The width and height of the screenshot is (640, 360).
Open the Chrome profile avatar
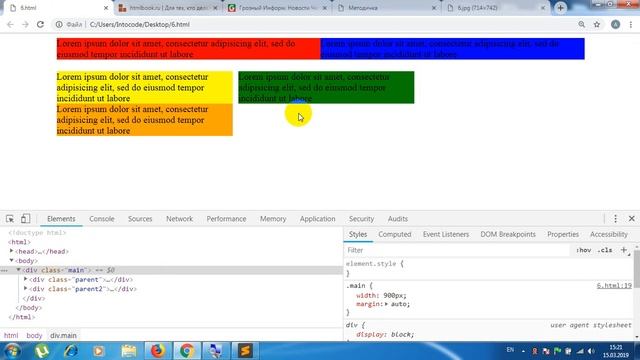tap(616, 24)
